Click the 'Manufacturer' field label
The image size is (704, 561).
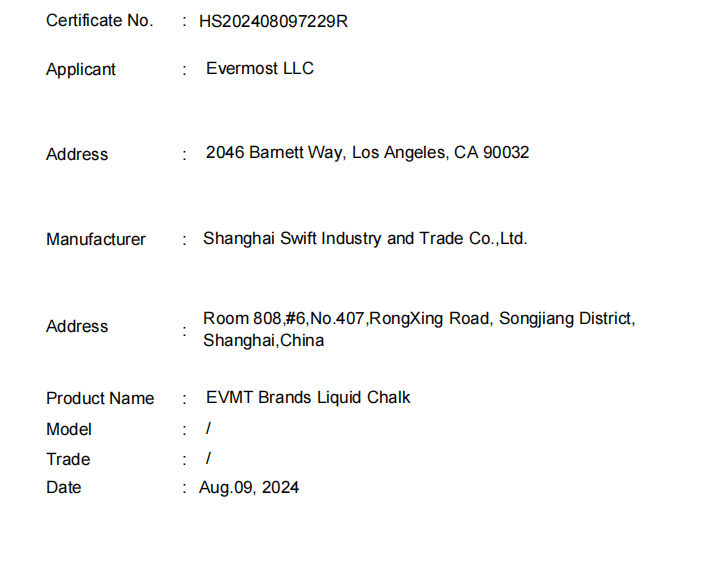[96, 239]
